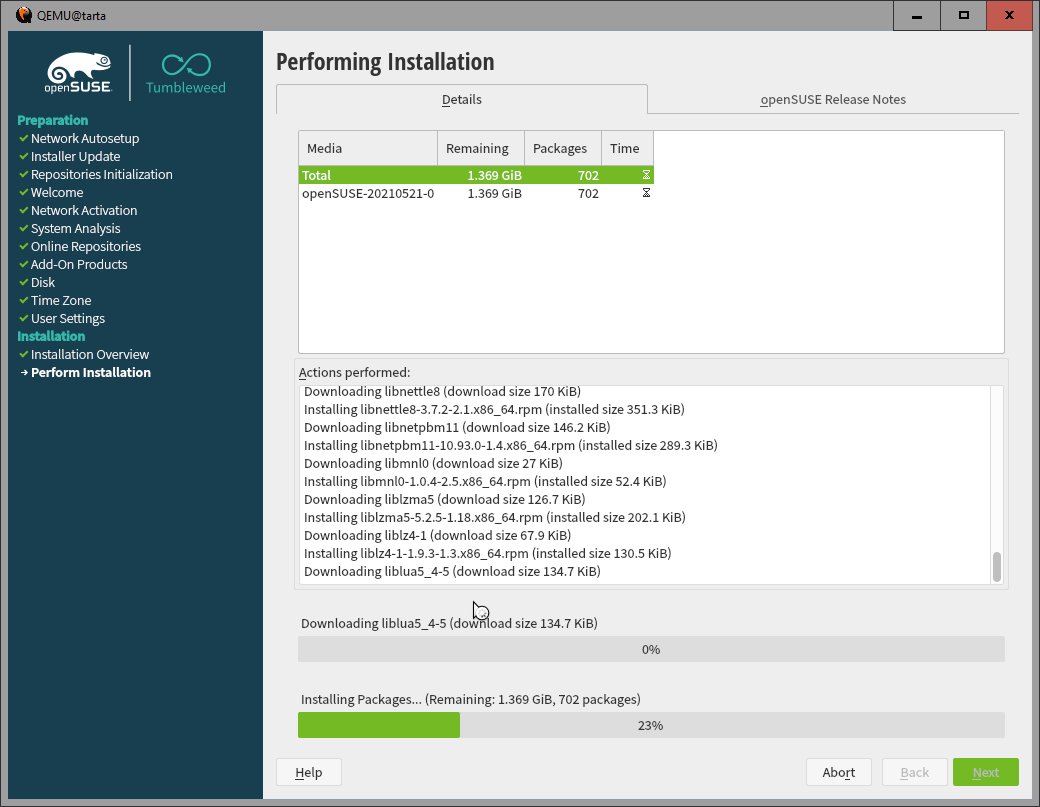Click the checkmark beside Installation Overview
The height and width of the screenshot is (807, 1040).
tap(23, 355)
